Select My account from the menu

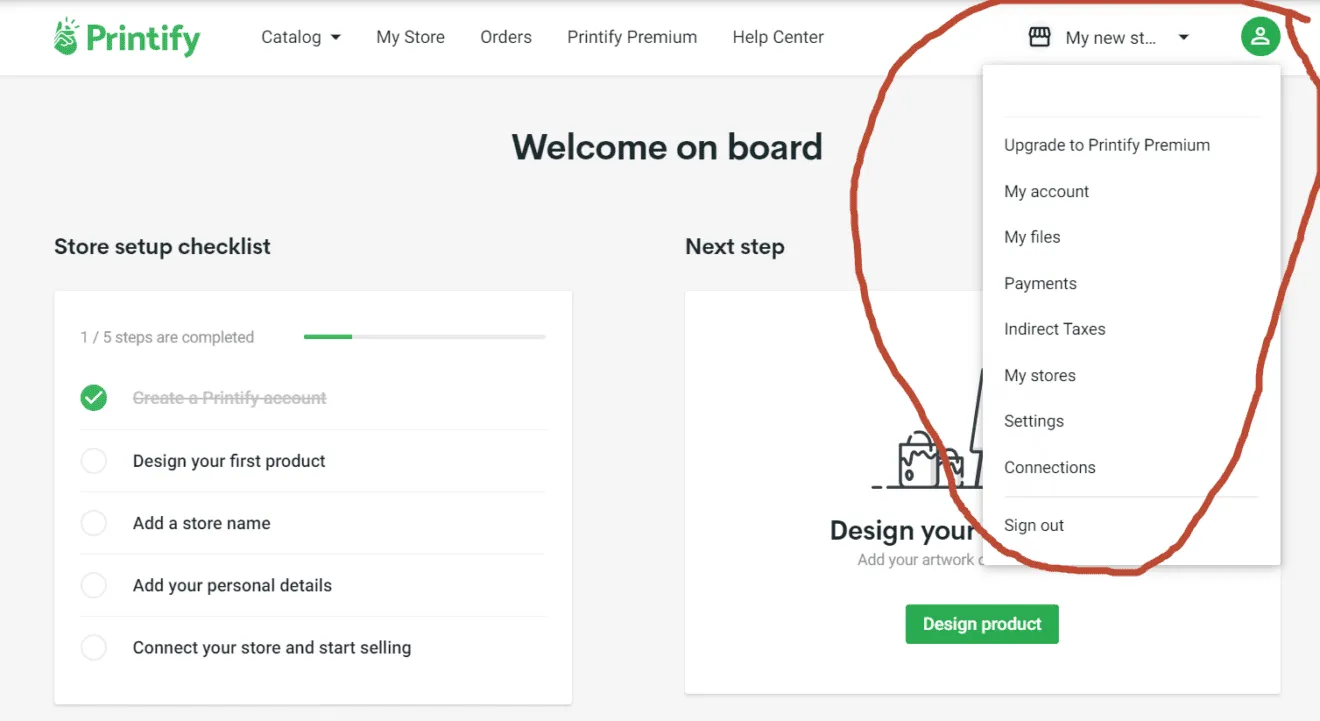point(1047,191)
